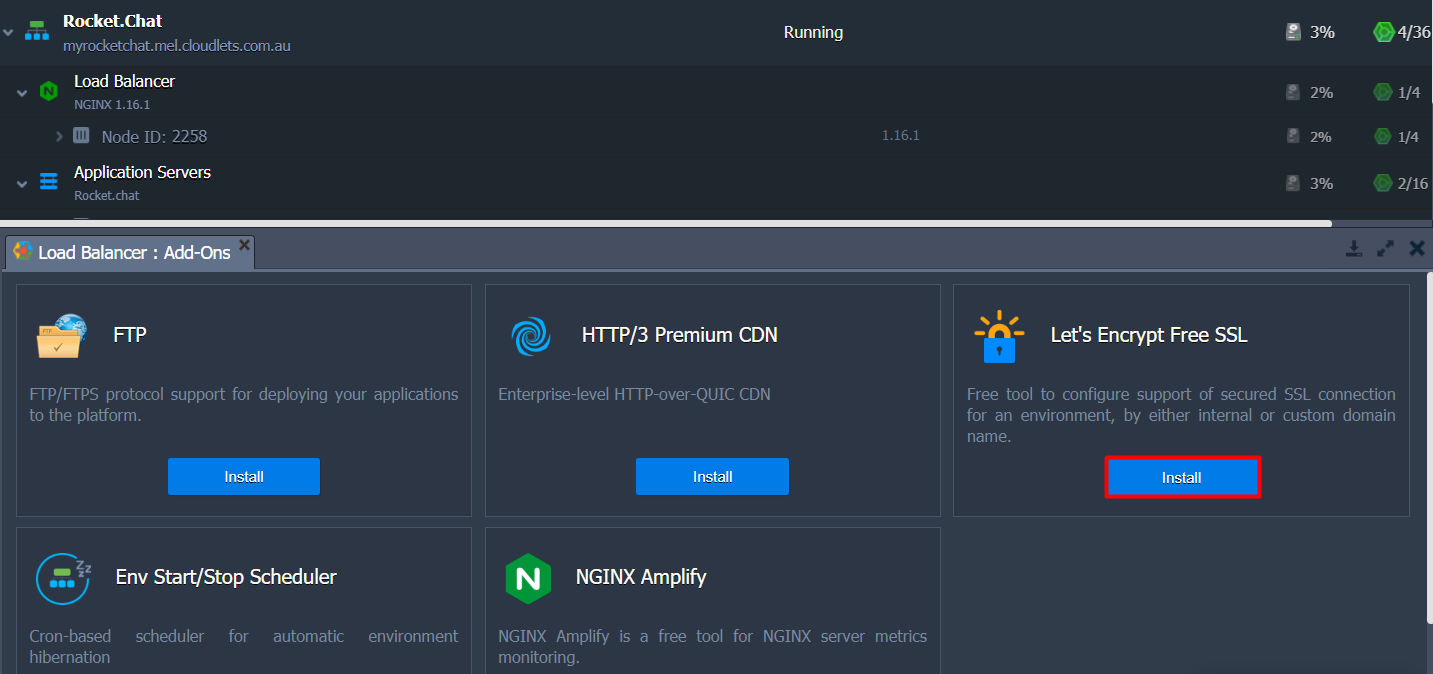
Task: Collapse the Load Balancer layer
Action: coord(22,93)
